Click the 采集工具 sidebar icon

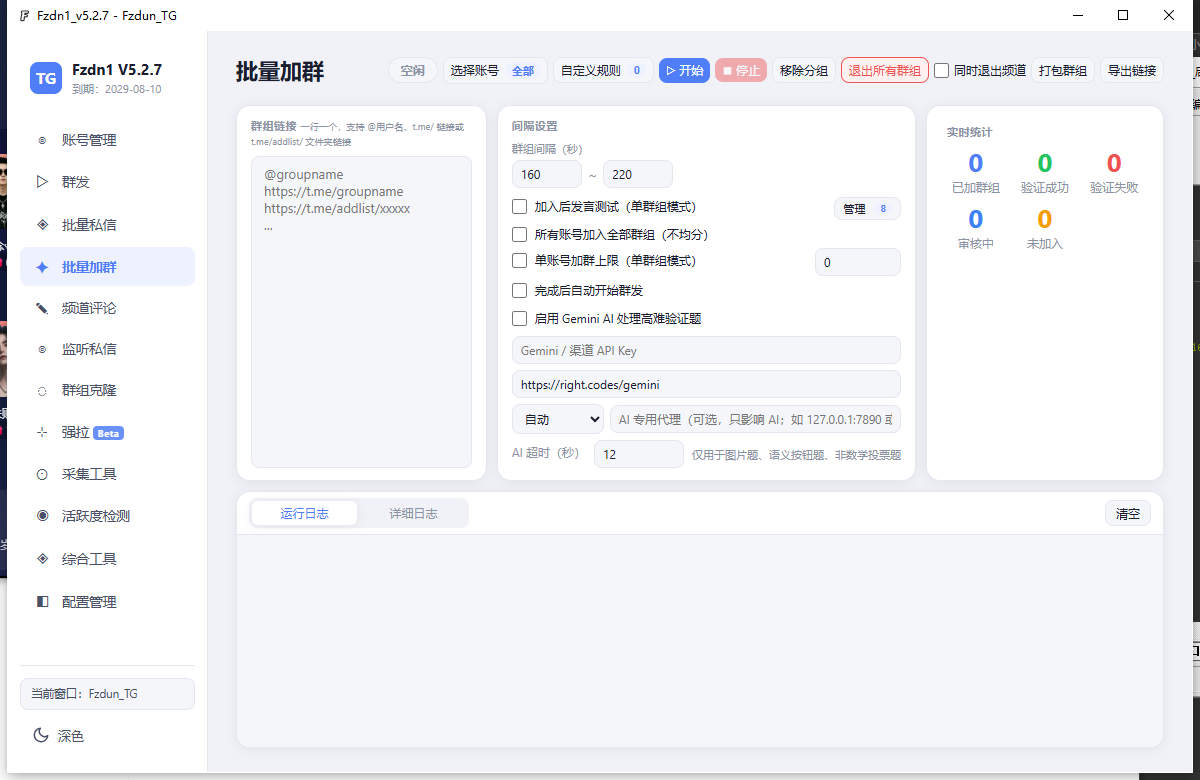[42, 474]
